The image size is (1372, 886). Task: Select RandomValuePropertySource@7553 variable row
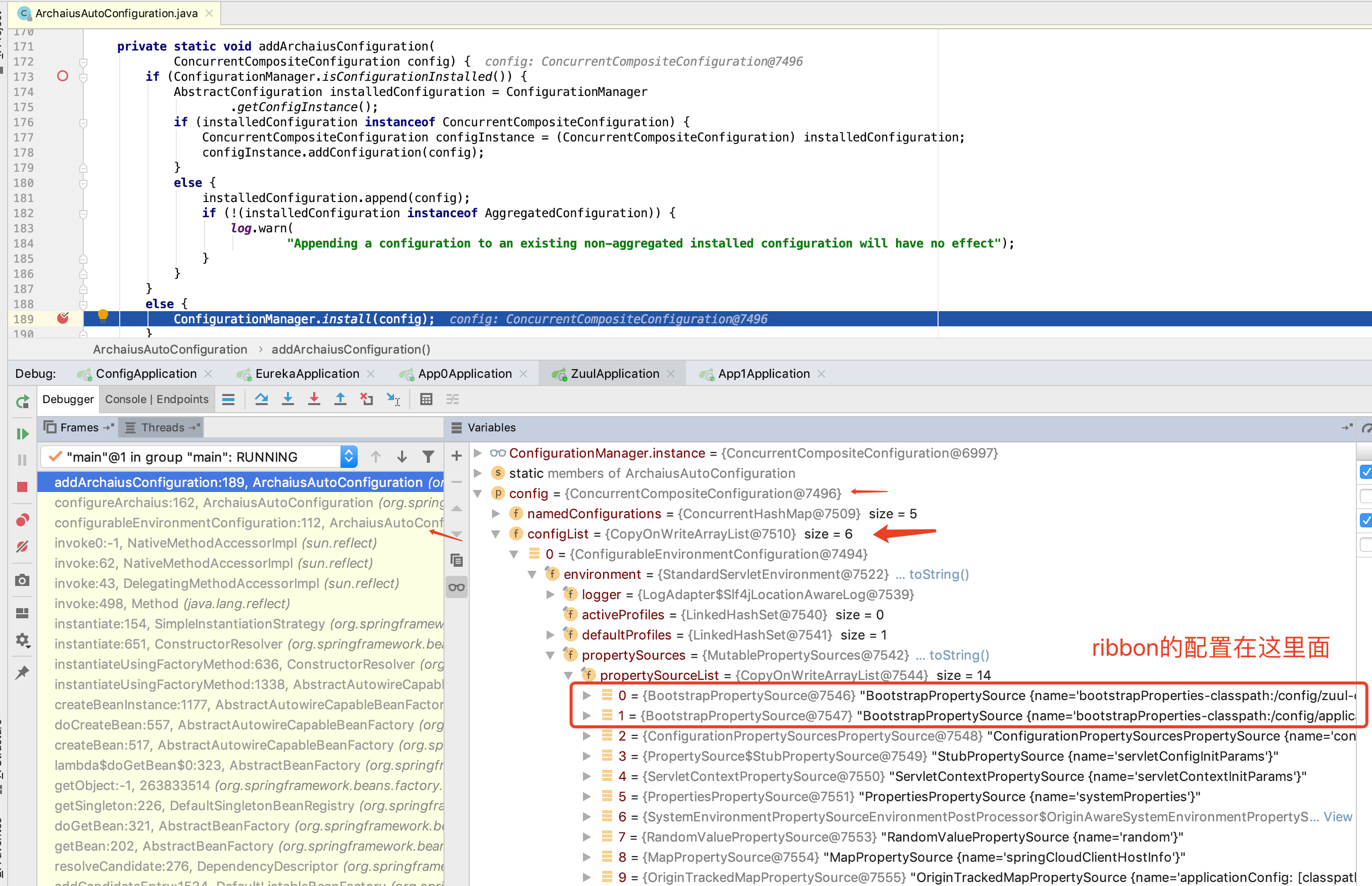tap(913, 837)
